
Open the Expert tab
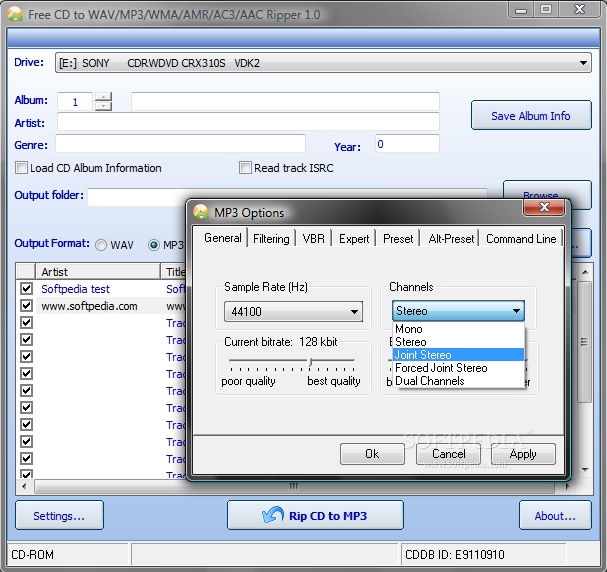click(x=354, y=239)
